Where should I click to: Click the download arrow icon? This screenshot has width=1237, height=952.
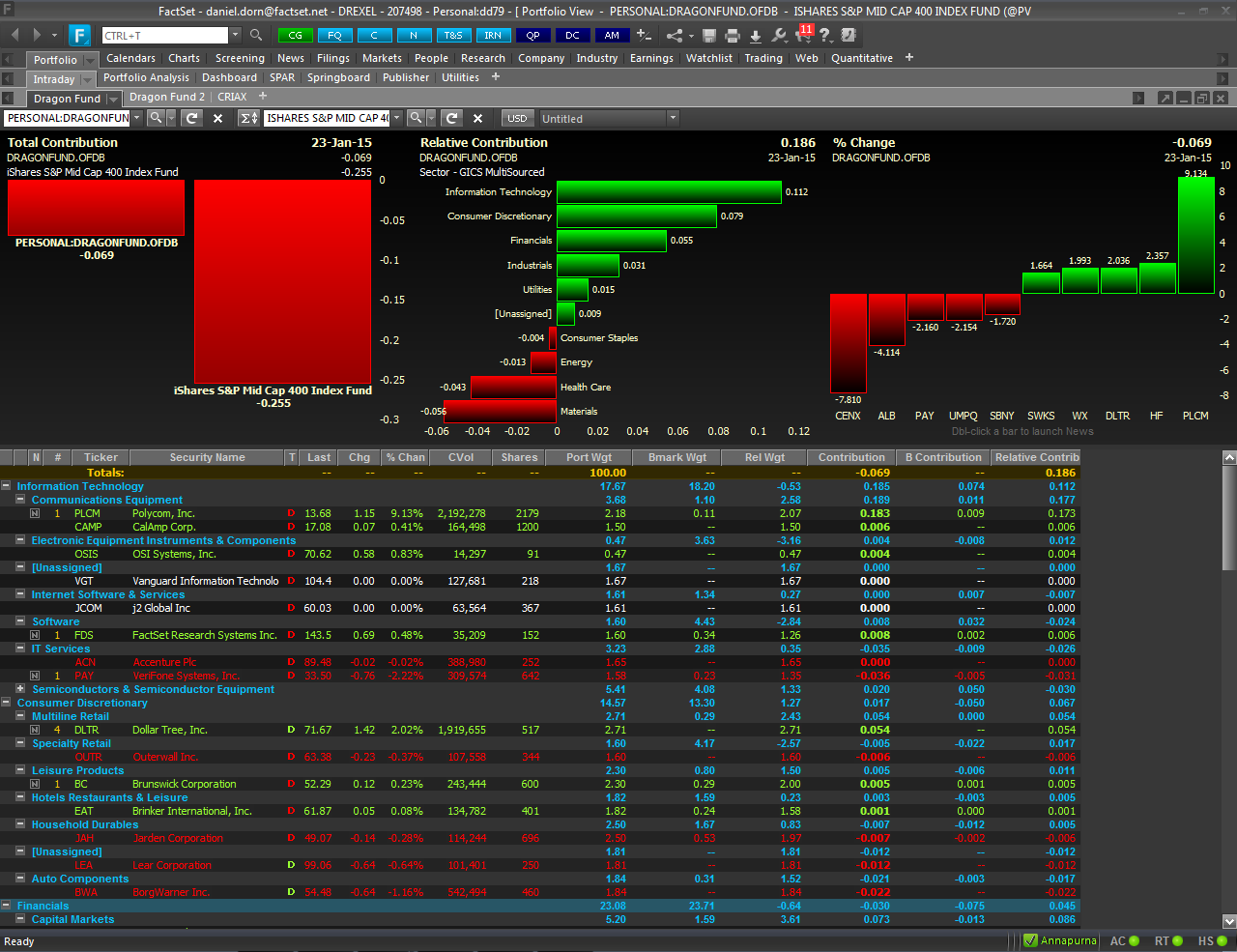pos(756,36)
